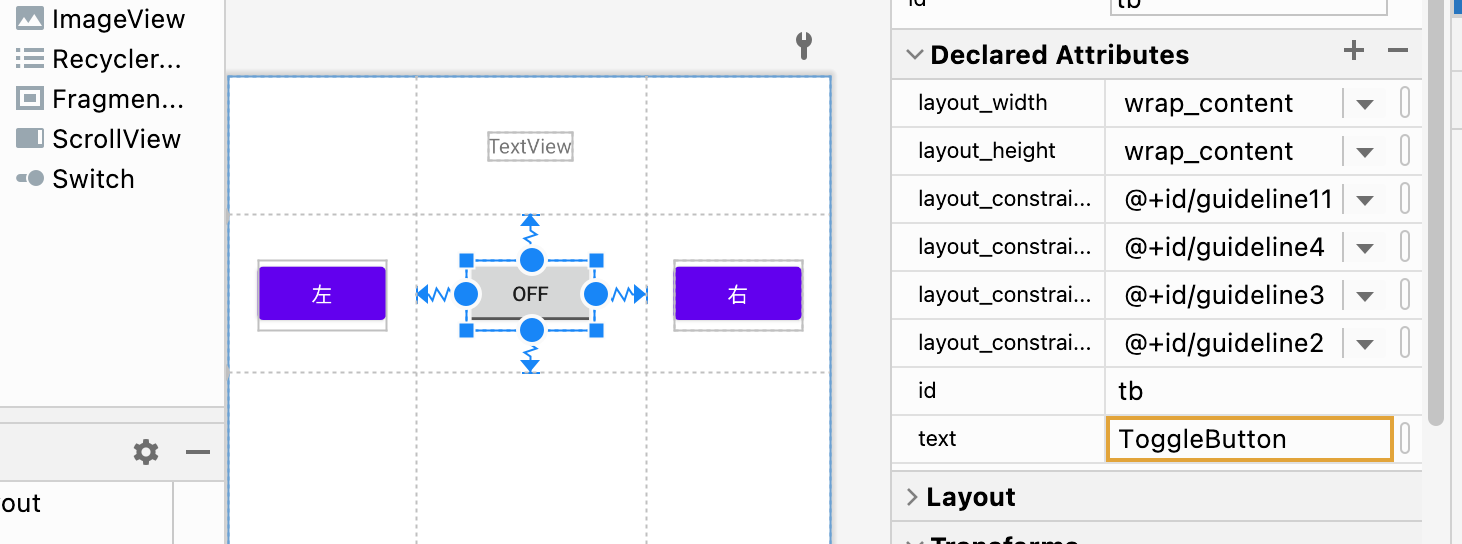Select ImageView in the palette
Viewport: 1462px width, 544px height.
click(x=101, y=19)
